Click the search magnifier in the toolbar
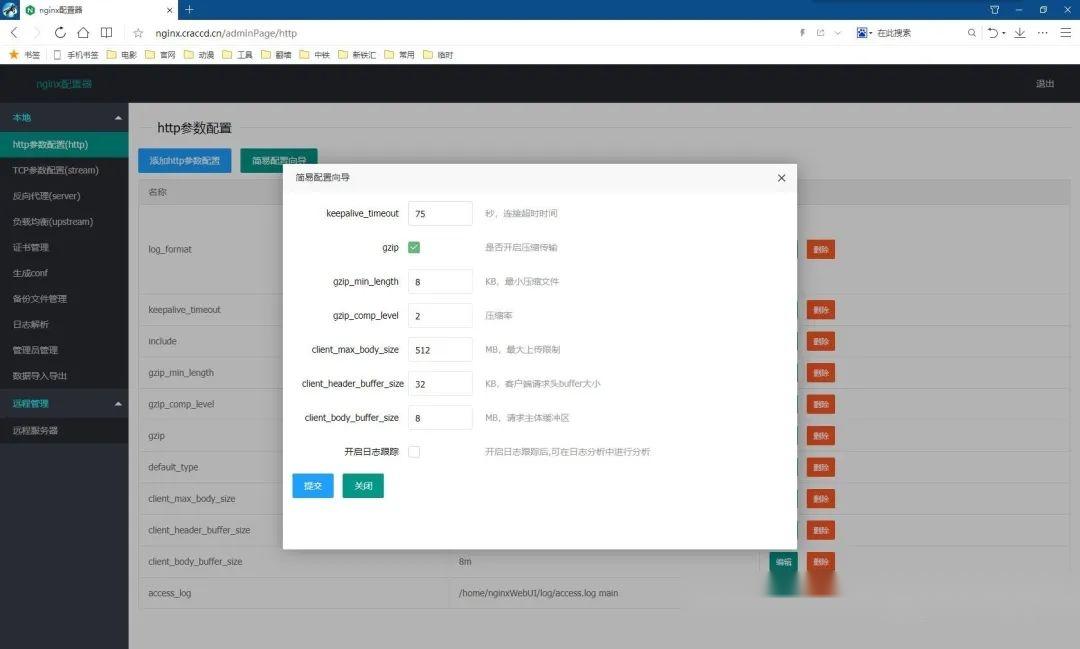This screenshot has height=649, width=1080. point(972,32)
